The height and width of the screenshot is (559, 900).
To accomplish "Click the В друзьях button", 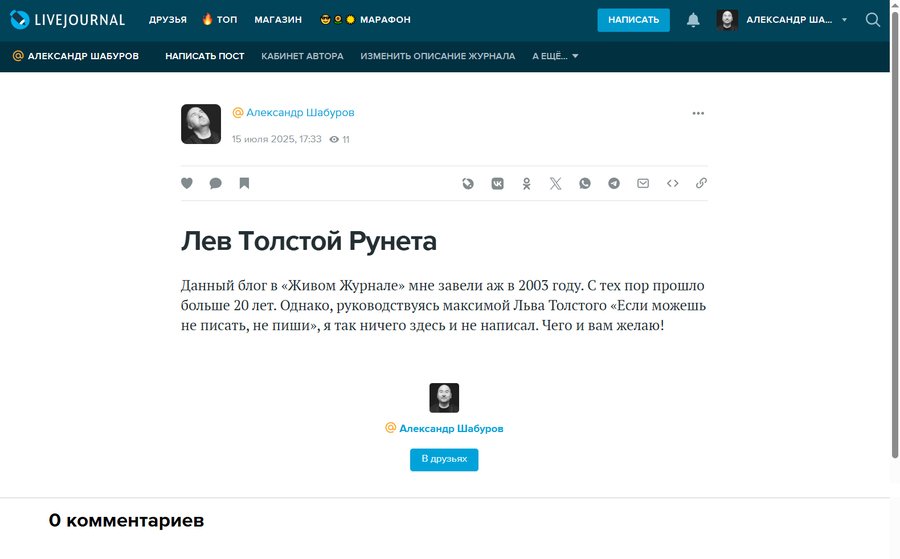I will point(444,459).
